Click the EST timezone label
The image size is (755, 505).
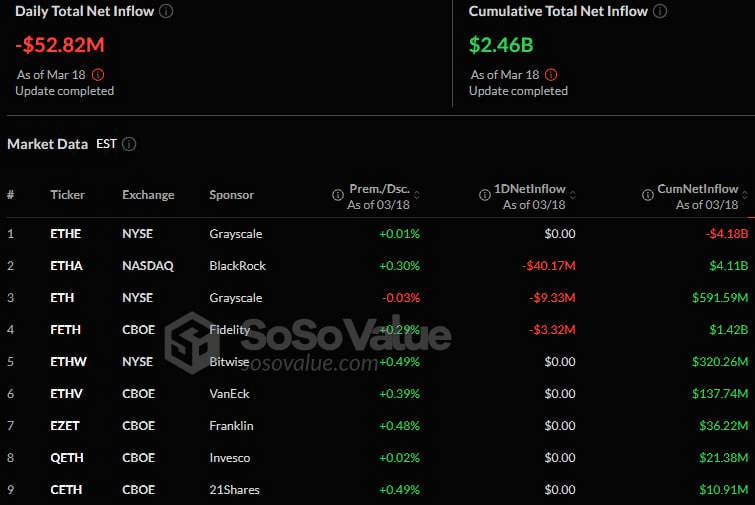pos(106,144)
